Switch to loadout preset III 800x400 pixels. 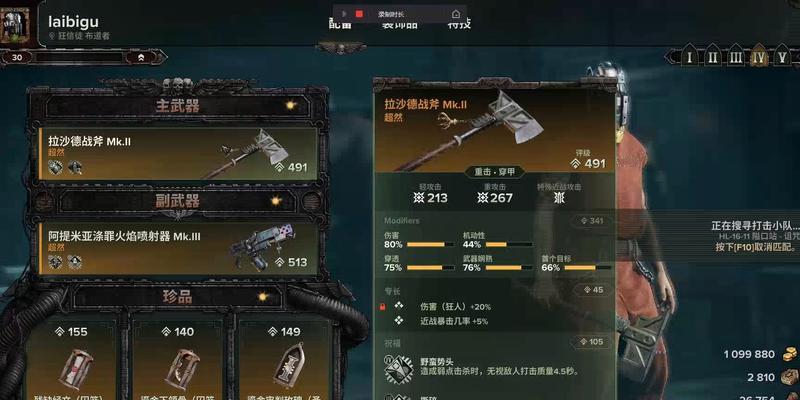click(x=736, y=57)
